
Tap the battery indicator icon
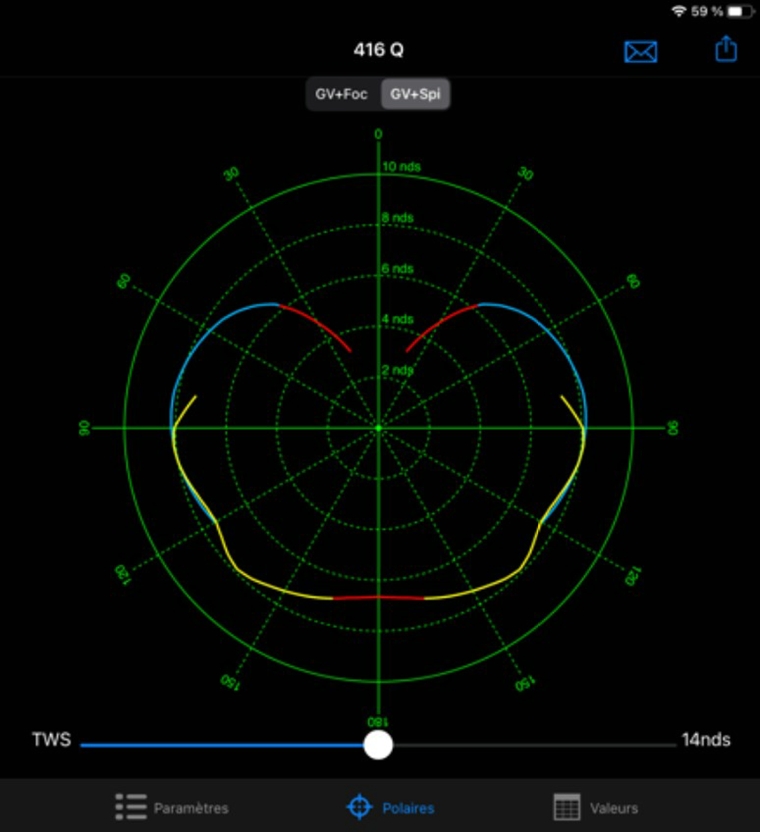coord(741,11)
